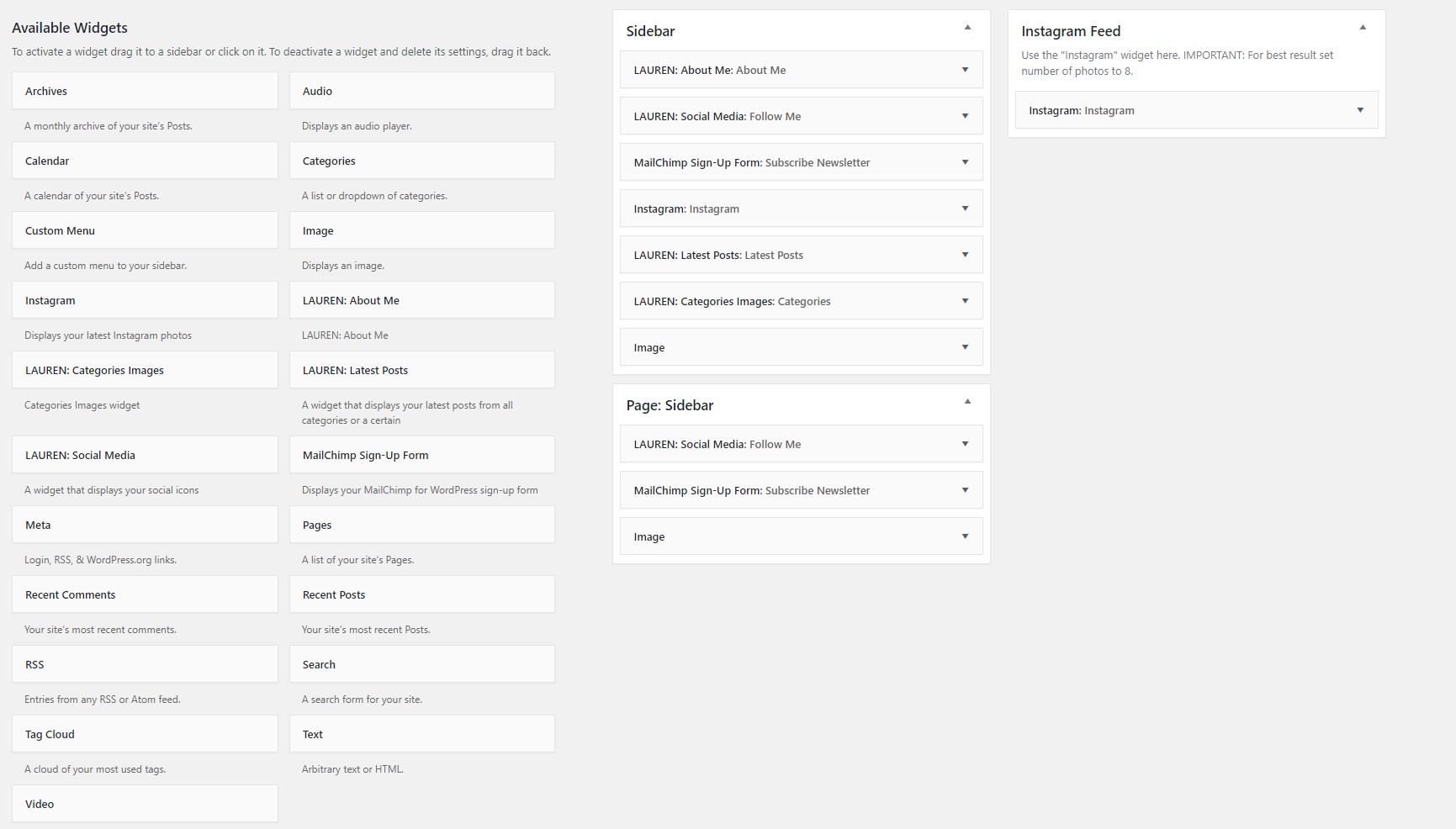Click the Recent Comments available widget

point(145,594)
